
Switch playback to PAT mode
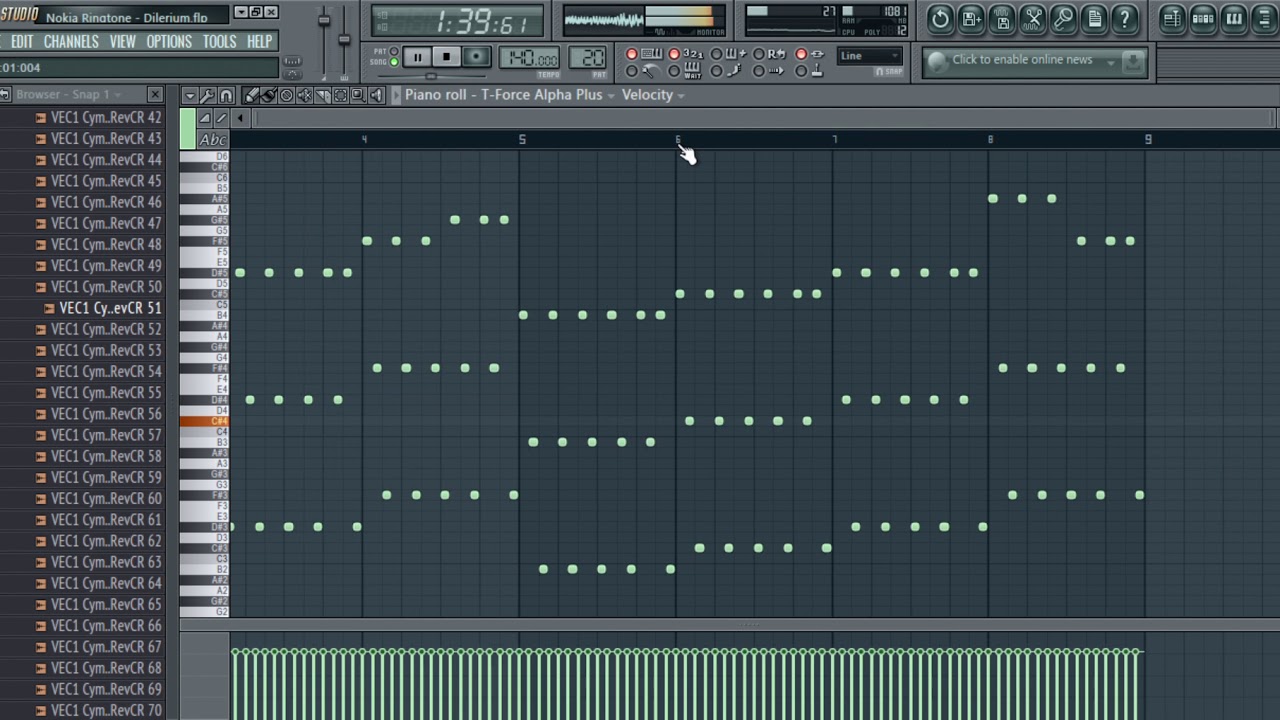tap(393, 50)
